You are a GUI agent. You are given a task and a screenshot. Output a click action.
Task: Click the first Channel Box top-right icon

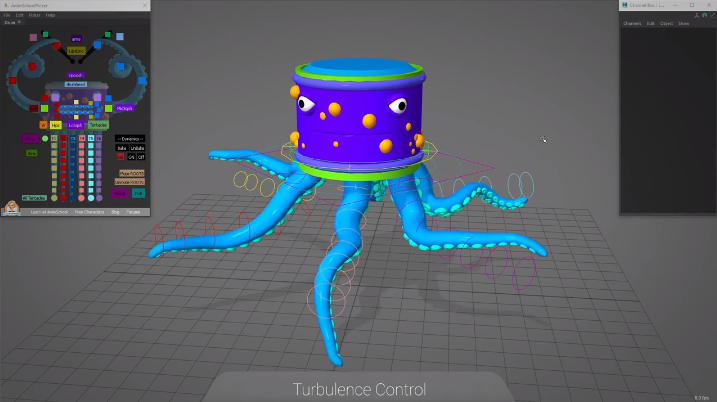click(x=697, y=15)
